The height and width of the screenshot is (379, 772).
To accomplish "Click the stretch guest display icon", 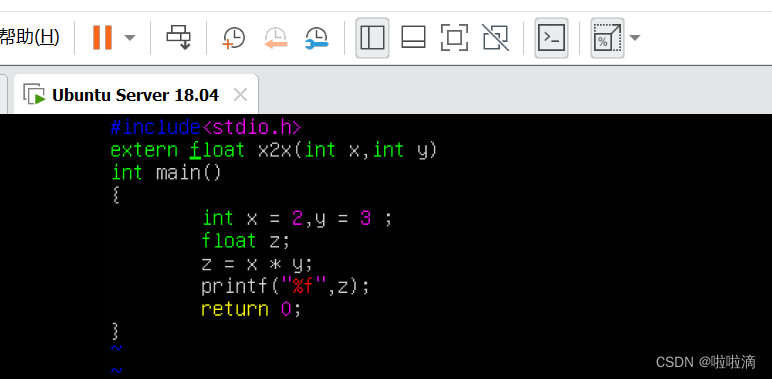I will 608,38.
